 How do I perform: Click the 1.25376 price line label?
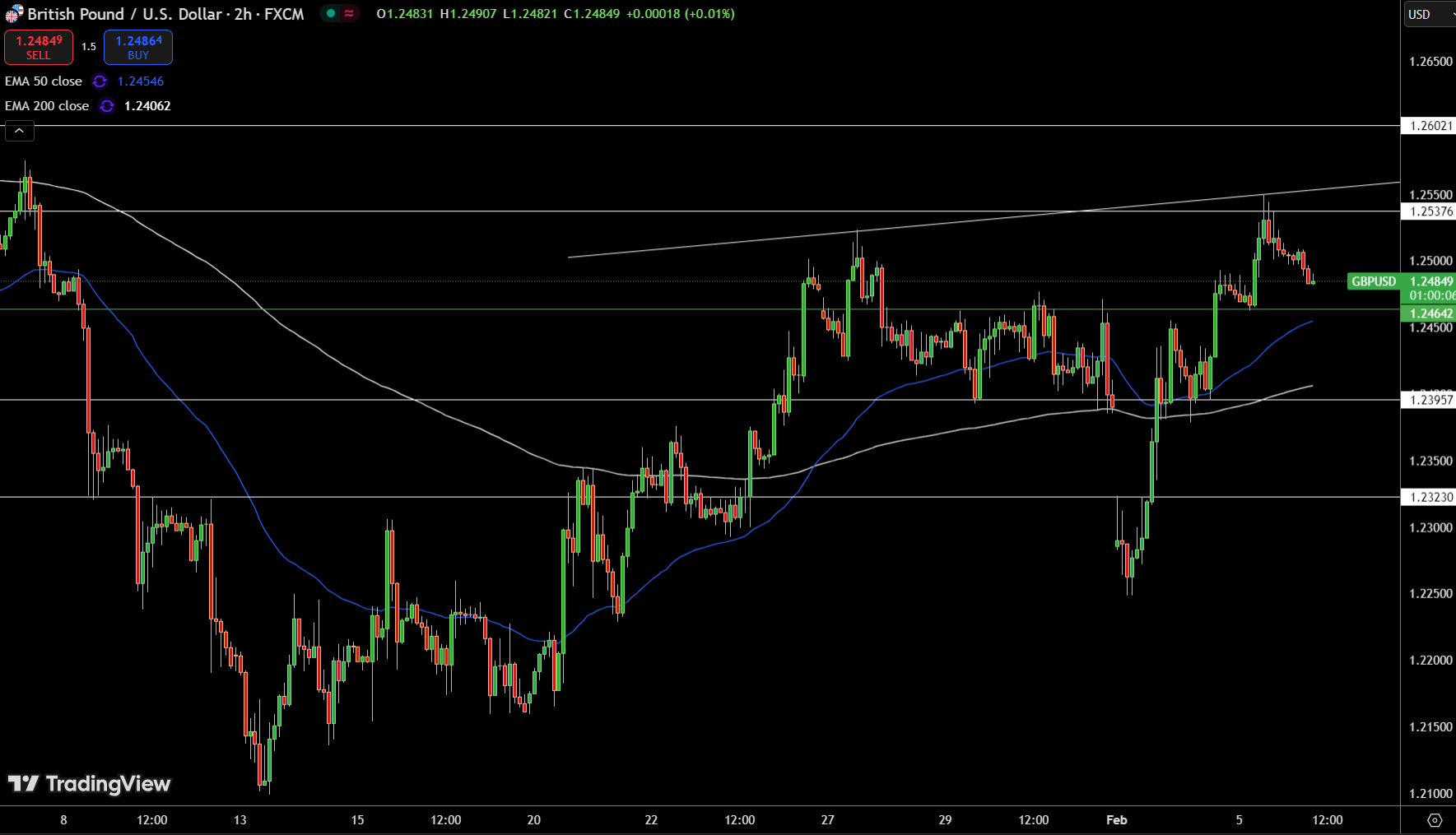pos(1429,211)
